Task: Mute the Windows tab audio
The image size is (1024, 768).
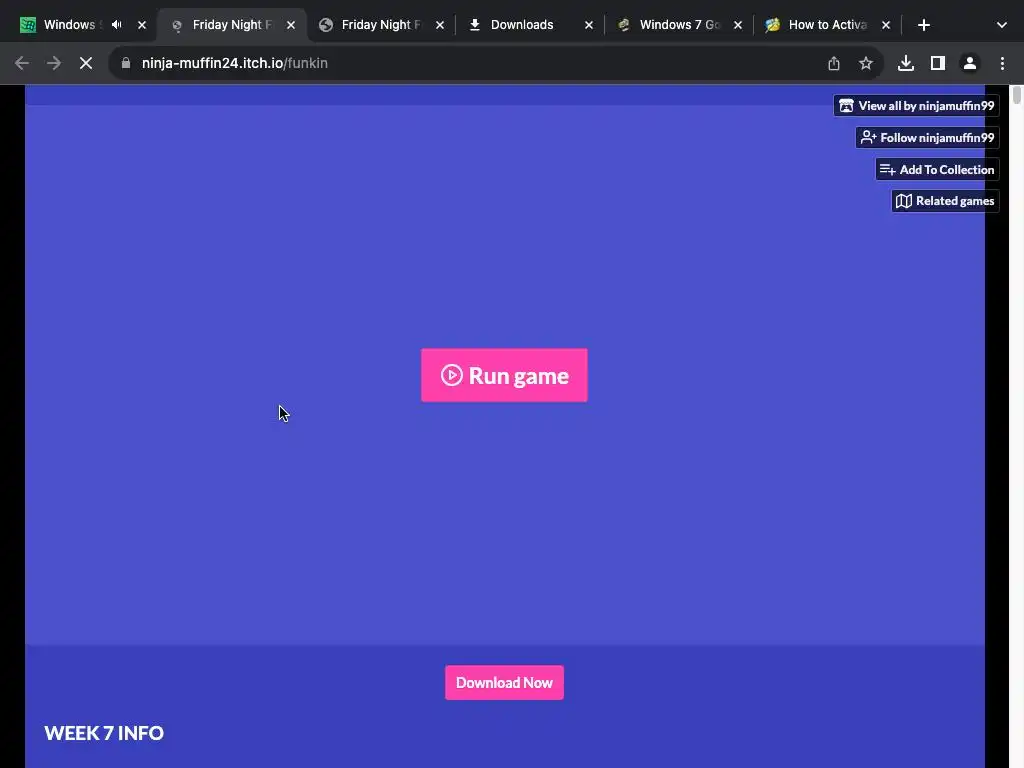Action: pos(117,25)
